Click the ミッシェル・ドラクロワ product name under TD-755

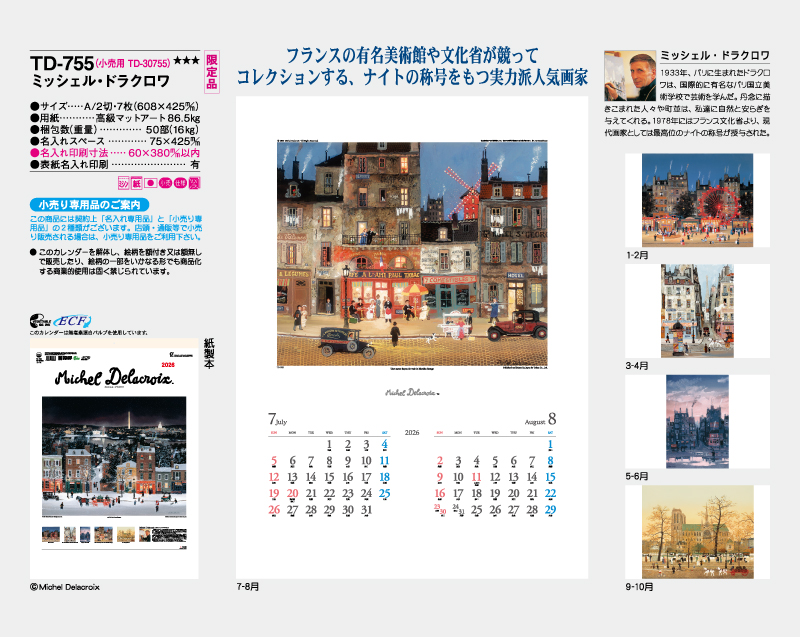101,81
